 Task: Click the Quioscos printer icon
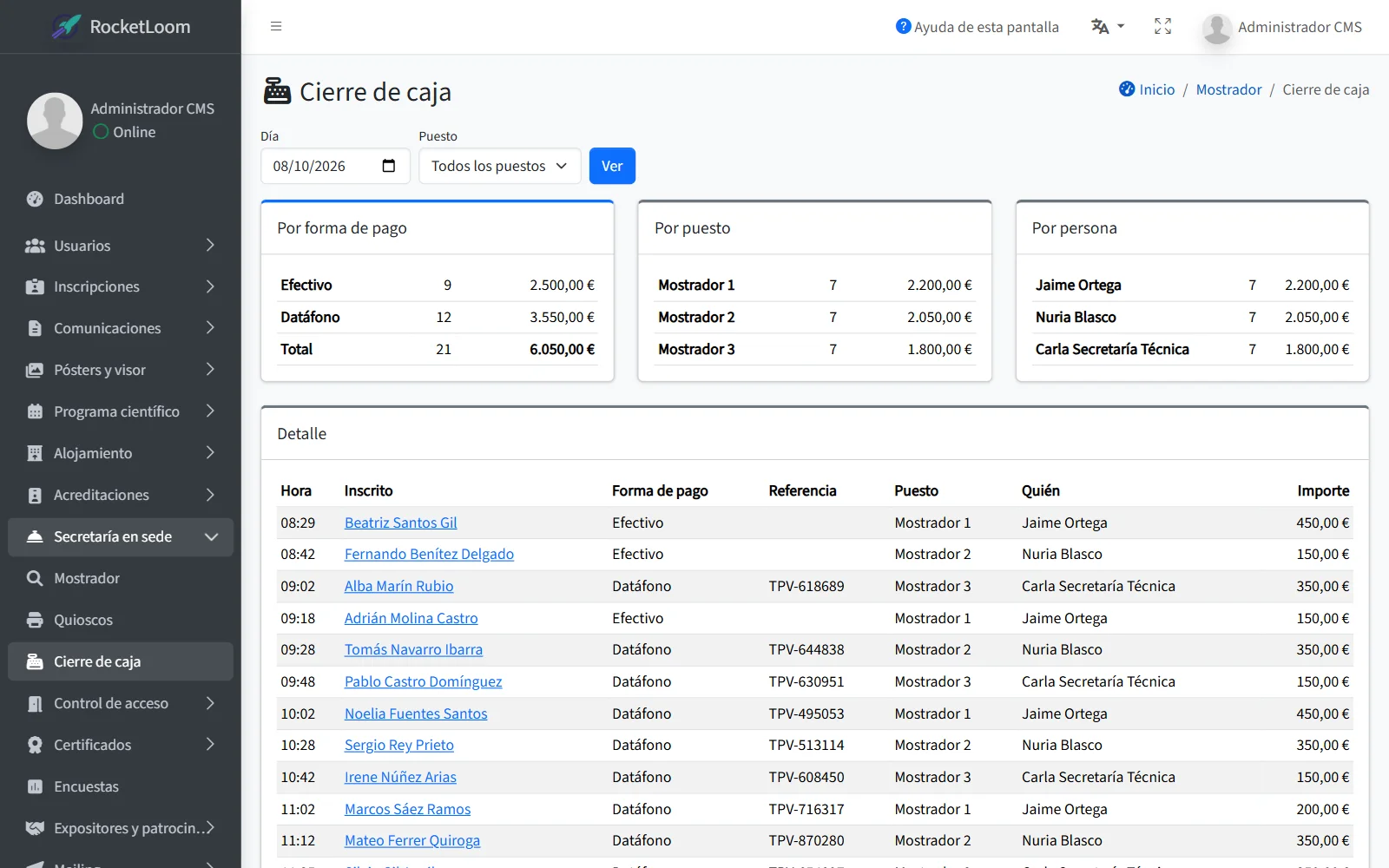pos(35,620)
